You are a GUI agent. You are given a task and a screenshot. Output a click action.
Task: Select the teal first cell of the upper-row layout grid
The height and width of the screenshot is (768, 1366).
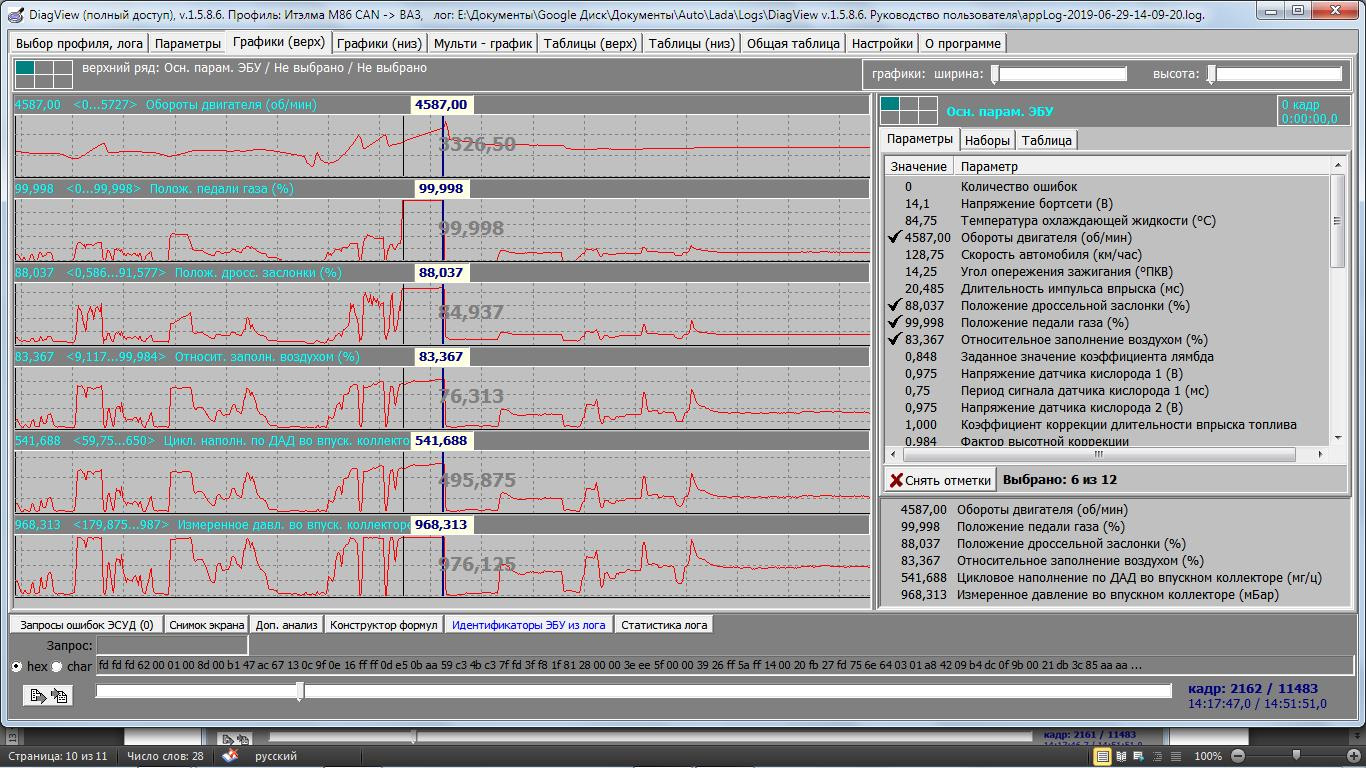(x=25, y=68)
